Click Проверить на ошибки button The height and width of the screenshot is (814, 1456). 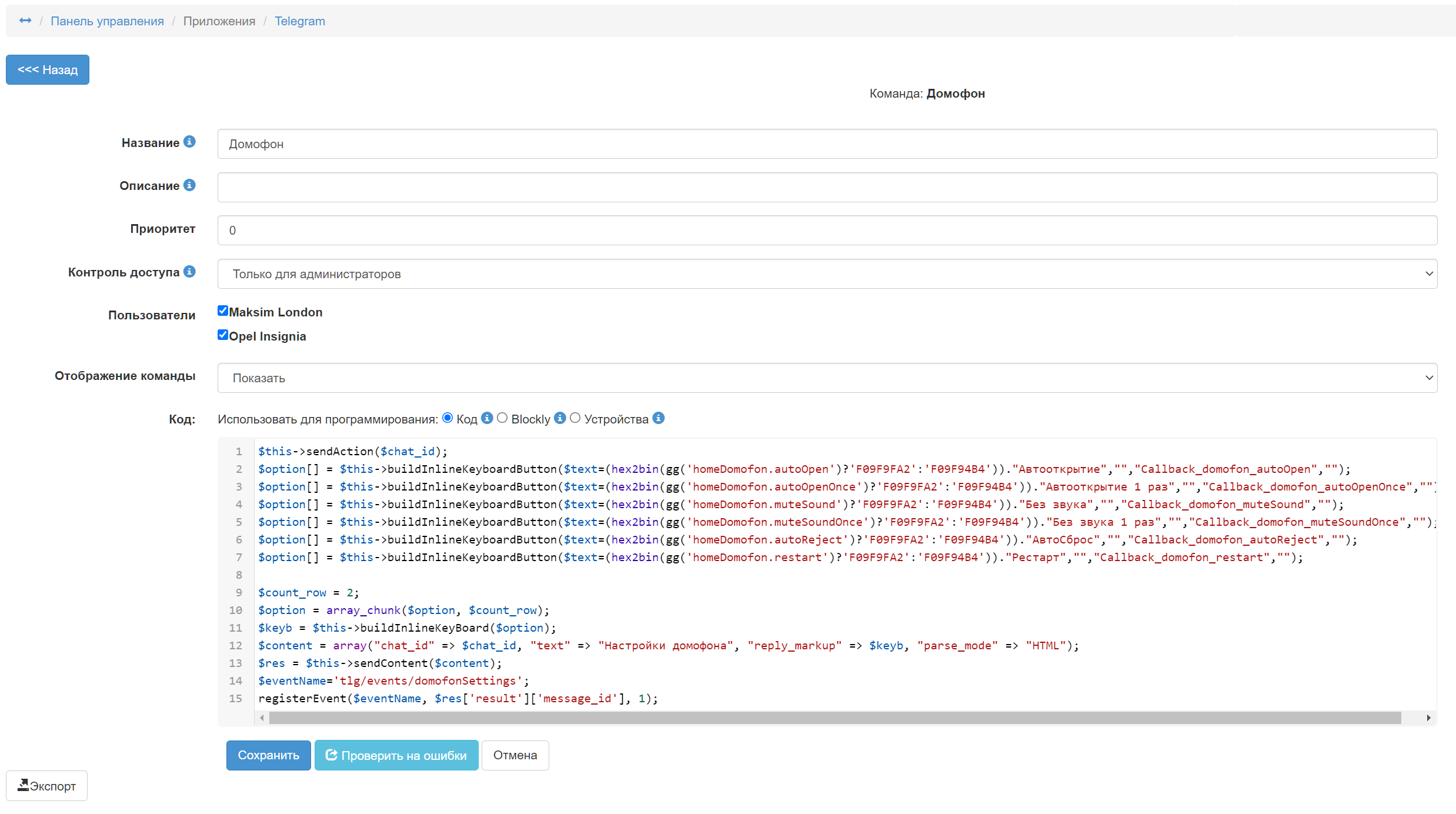(396, 755)
